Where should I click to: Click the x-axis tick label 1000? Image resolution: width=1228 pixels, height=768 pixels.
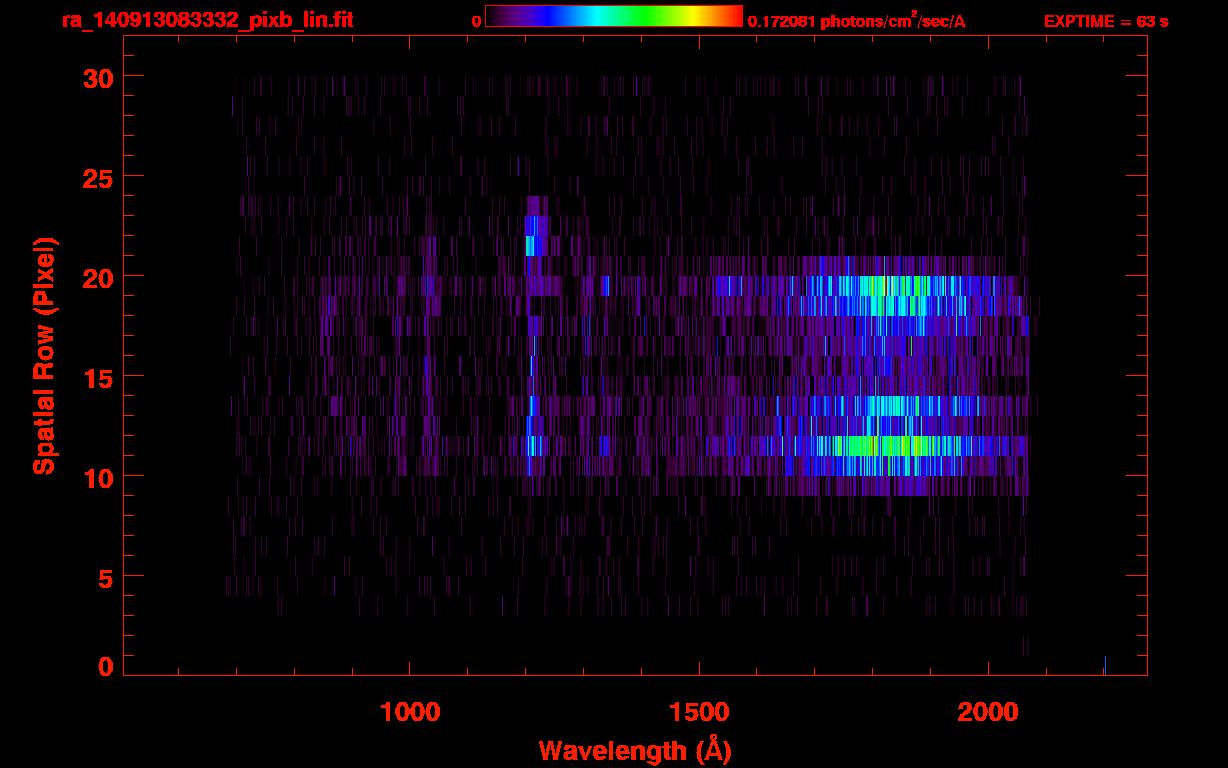(x=410, y=712)
